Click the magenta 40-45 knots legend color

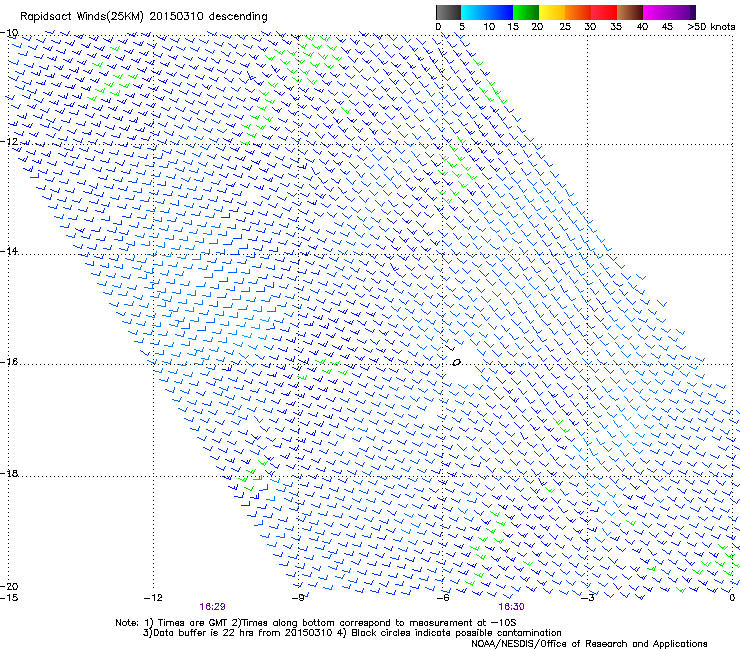click(x=656, y=12)
